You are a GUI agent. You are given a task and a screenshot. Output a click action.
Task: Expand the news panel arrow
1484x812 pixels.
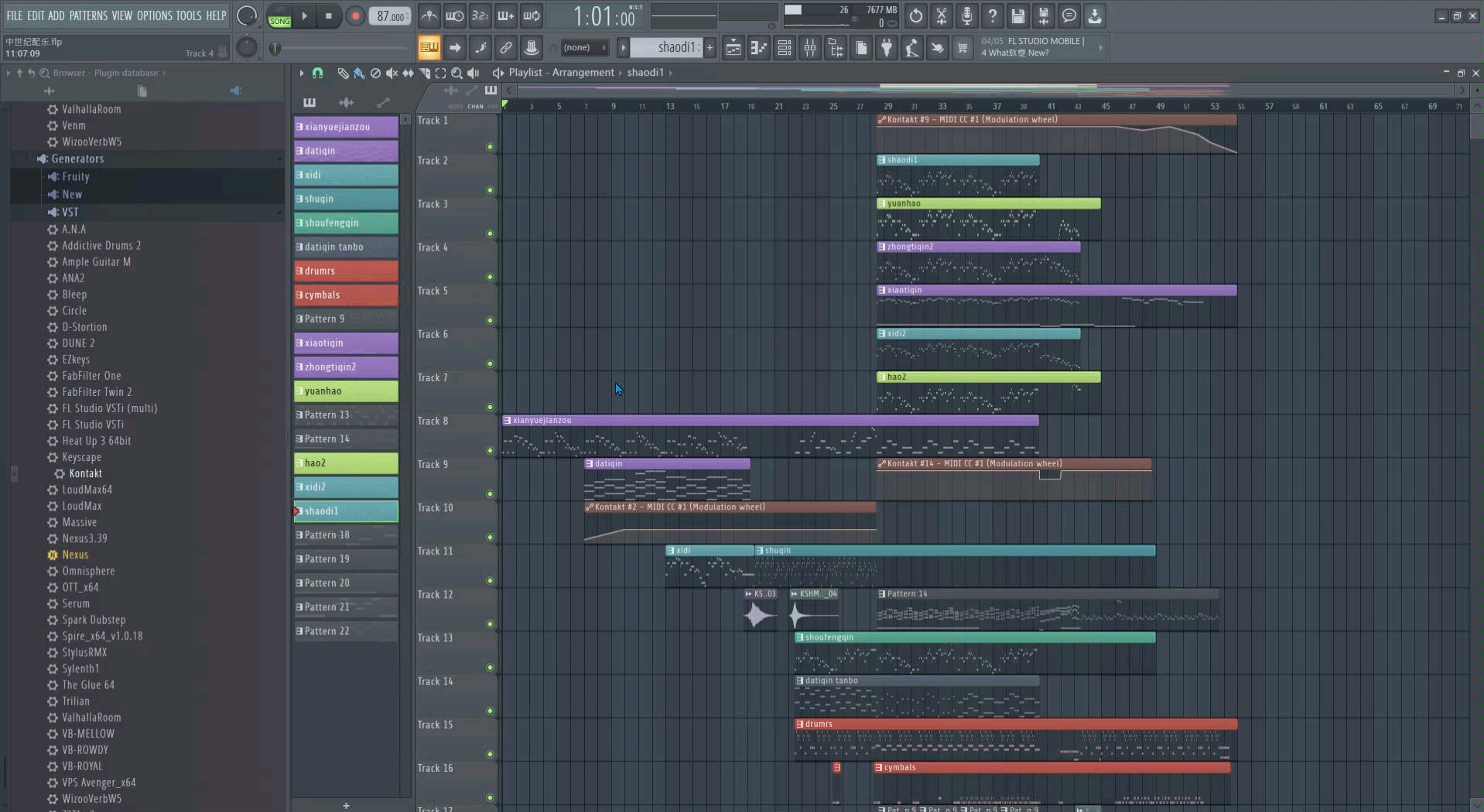point(1100,47)
